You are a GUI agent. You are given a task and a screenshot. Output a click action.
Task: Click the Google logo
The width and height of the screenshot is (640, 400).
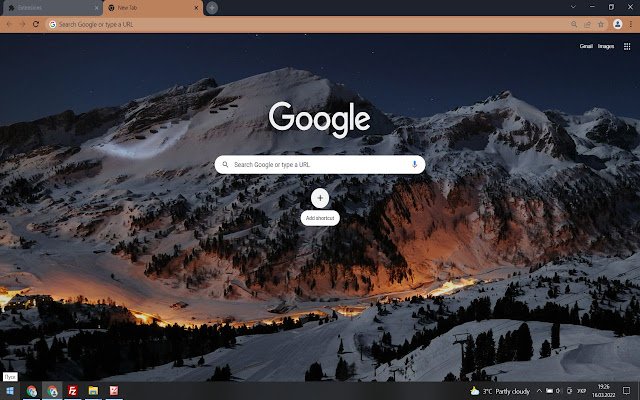[x=320, y=119]
